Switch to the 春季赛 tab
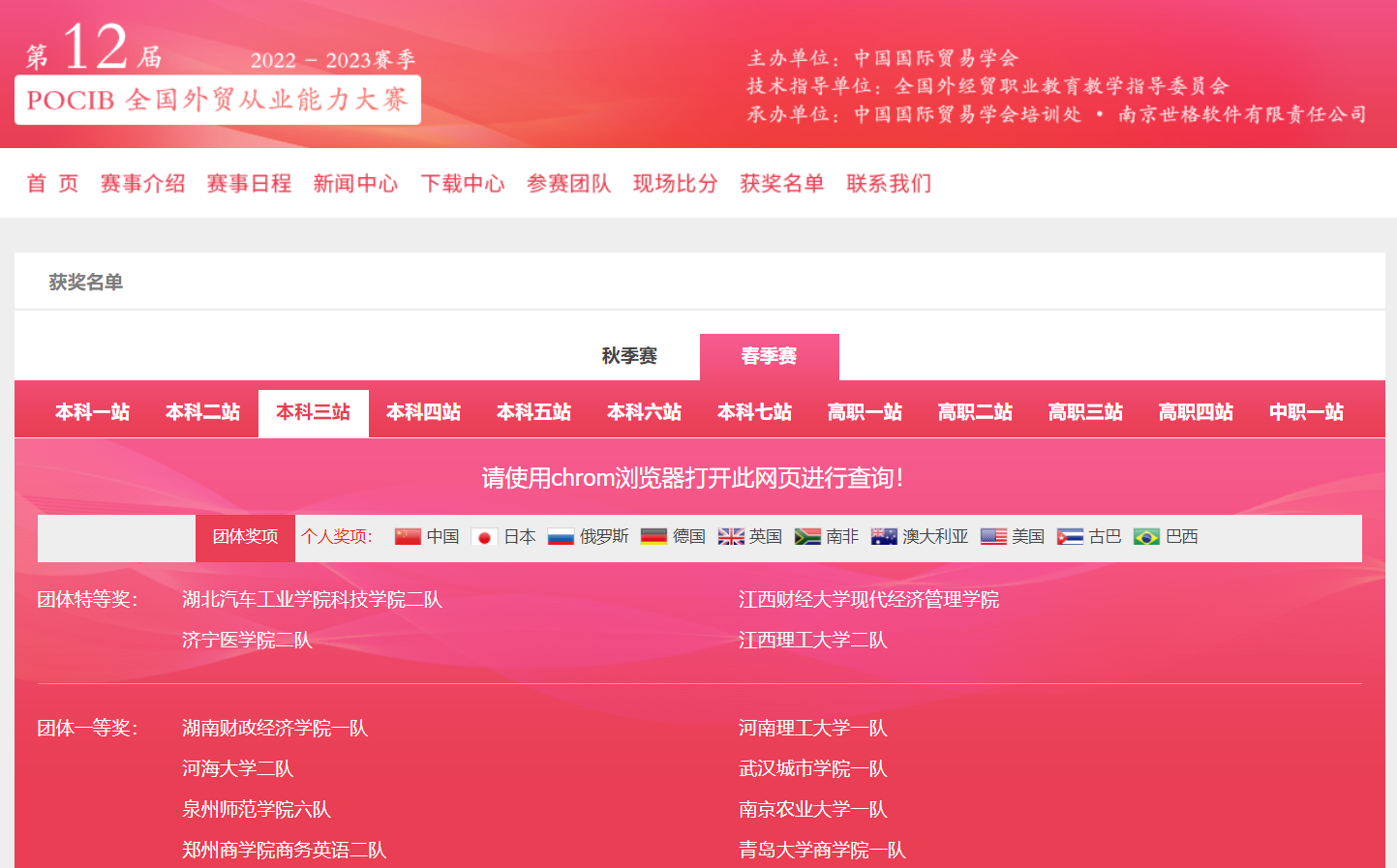 click(769, 356)
